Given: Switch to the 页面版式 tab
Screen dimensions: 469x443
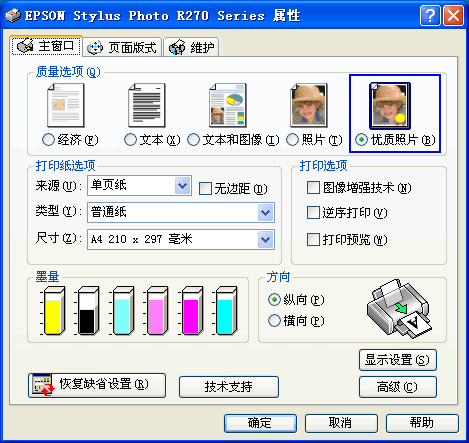Looking at the screenshot, I should 122,47.
